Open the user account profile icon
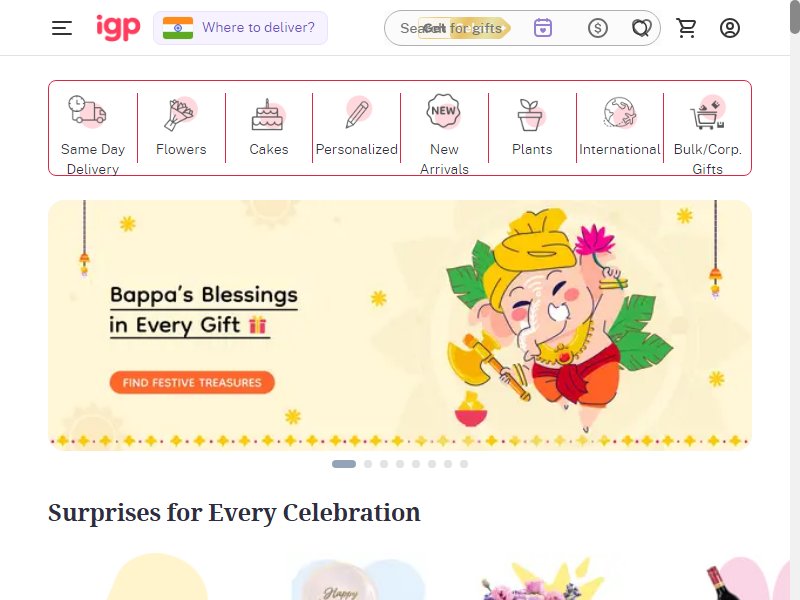800x600 pixels. click(730, 28)
